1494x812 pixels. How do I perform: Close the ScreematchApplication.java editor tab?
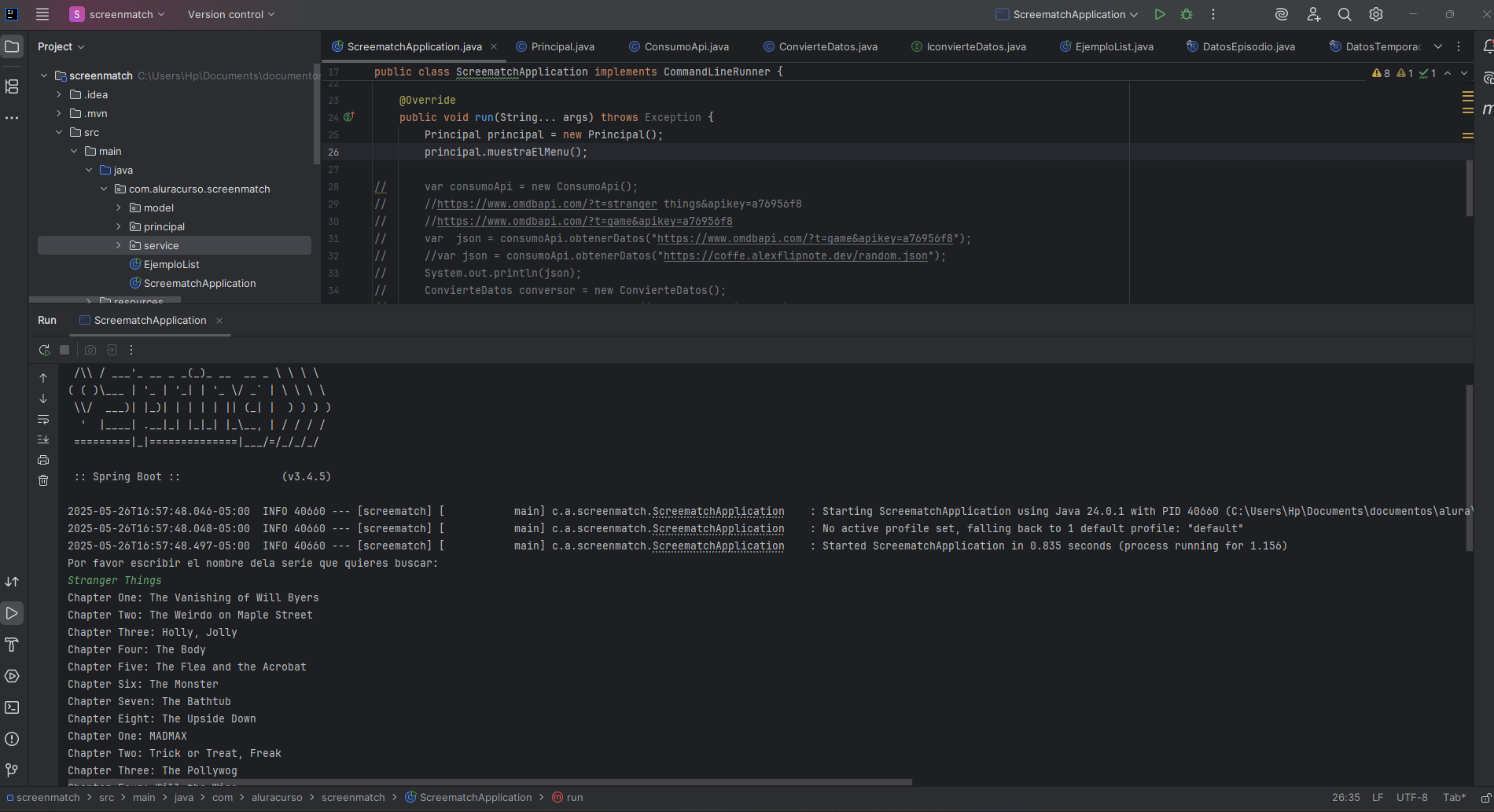click(x=494, y=46)
